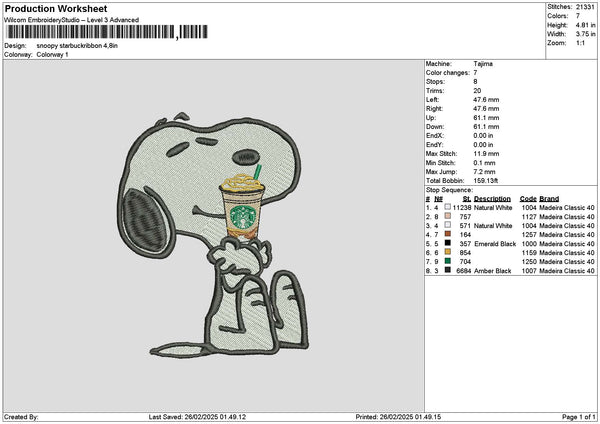Click the min stitch value '0.1 mm'
This screenshot has height=424, width=600.
pyautogui.click(x=484, y=163)
